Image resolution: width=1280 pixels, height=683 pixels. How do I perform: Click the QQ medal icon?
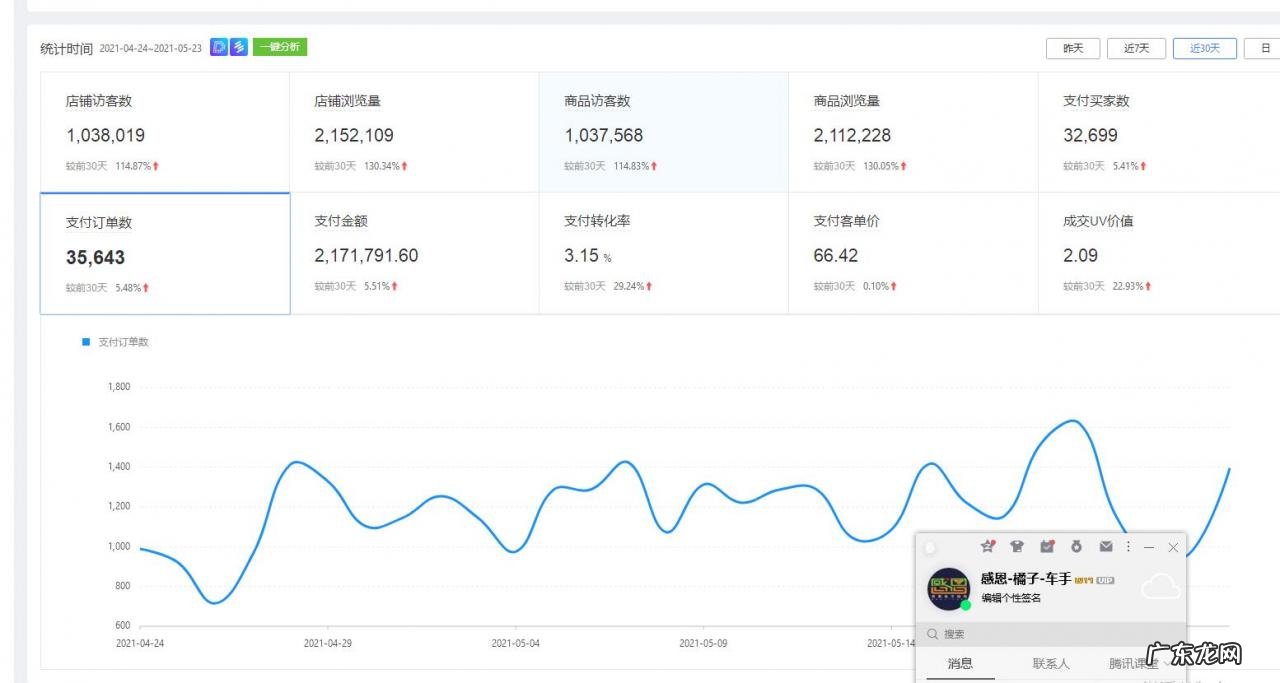(1076, 546)
